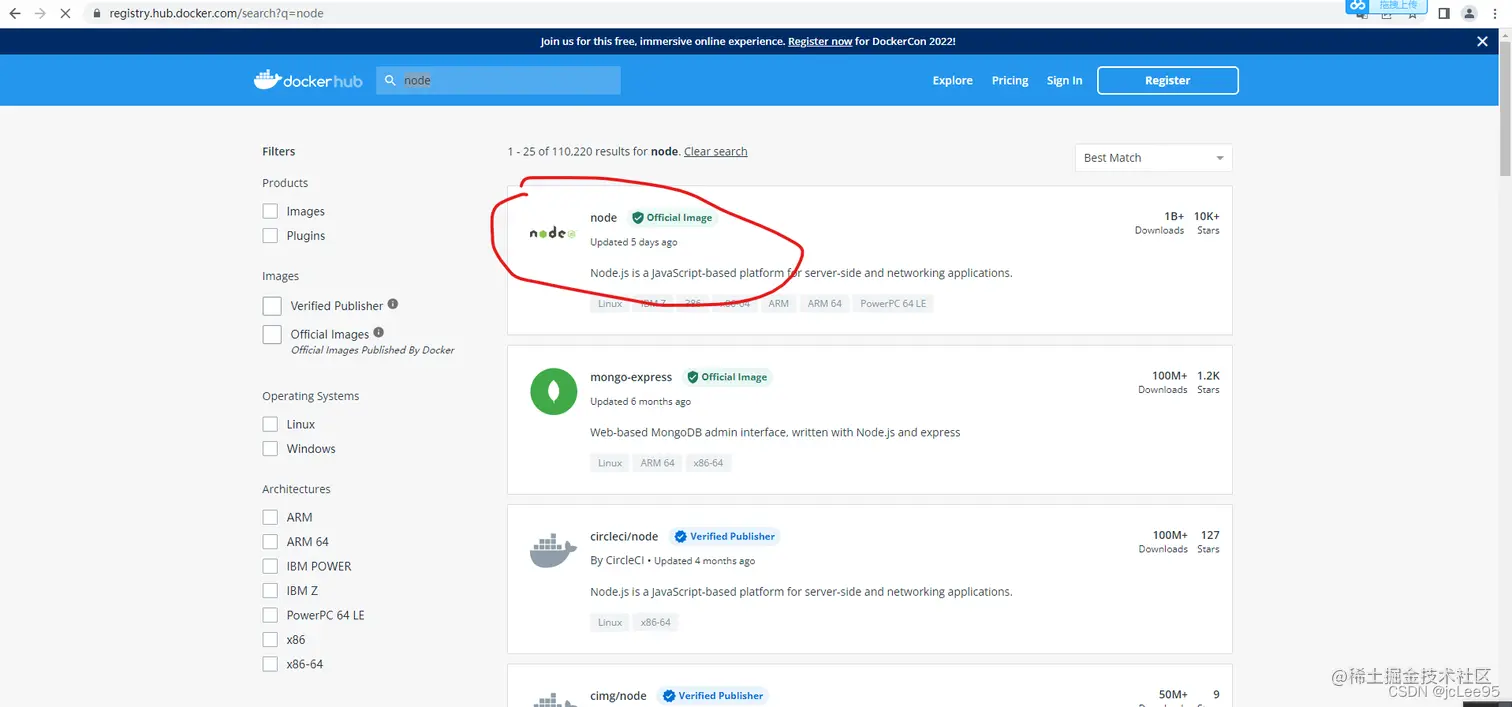Toggle the browser side panel icon
Image resolution: width=1512 pixels, height=707 pixels.
click(1443, 13)
